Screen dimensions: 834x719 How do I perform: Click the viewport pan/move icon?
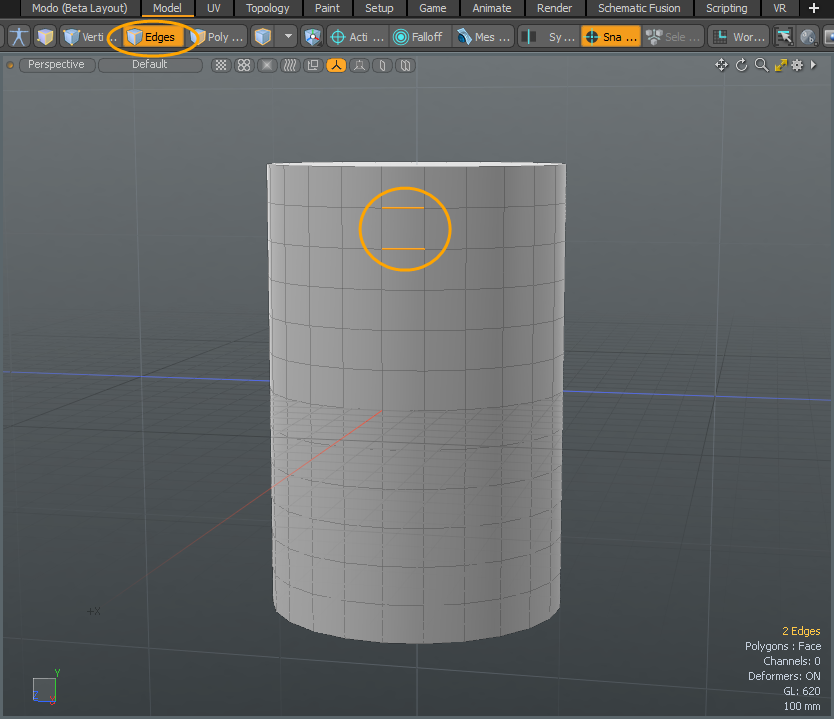click(721, 65)
